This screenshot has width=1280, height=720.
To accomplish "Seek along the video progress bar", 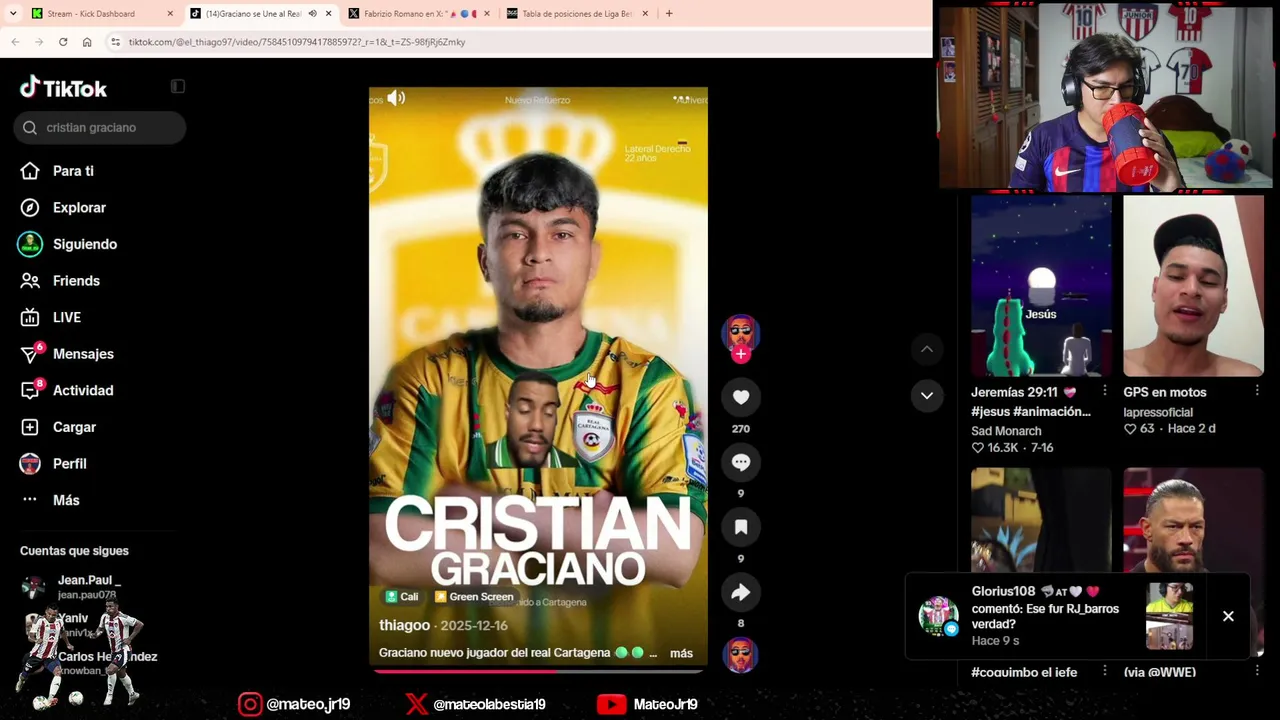I will point(538,671).
